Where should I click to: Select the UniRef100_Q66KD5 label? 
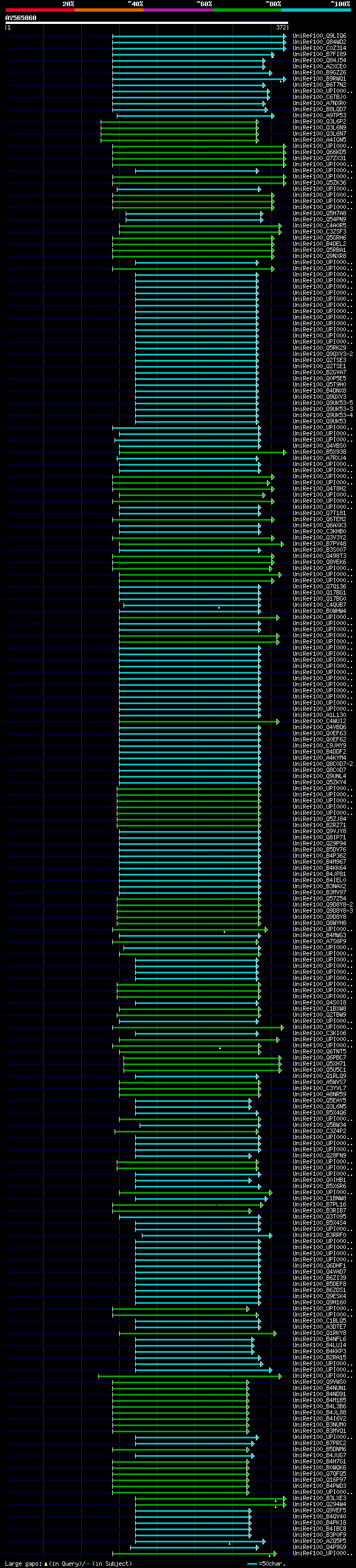click(x=319, y=152)
